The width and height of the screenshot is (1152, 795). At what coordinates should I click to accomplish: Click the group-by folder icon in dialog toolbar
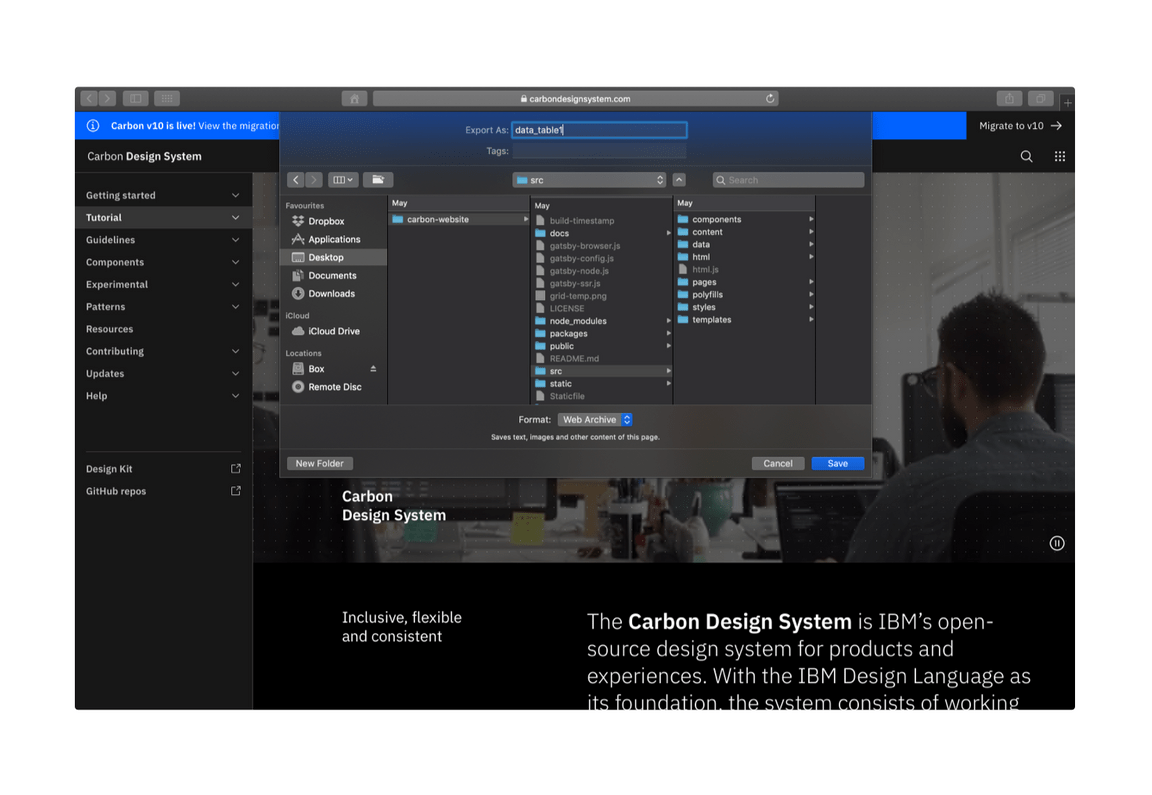pyautogui.click(x=378, y=180)
